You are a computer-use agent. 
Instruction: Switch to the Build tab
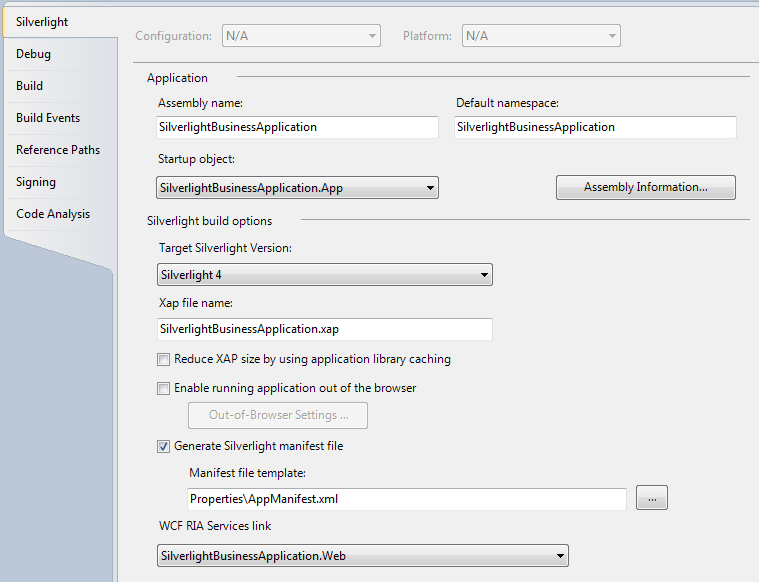click(29, 86)
